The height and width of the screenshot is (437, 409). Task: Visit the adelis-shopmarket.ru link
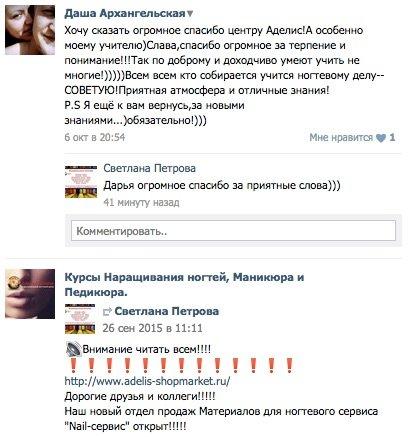pos(147,381)
